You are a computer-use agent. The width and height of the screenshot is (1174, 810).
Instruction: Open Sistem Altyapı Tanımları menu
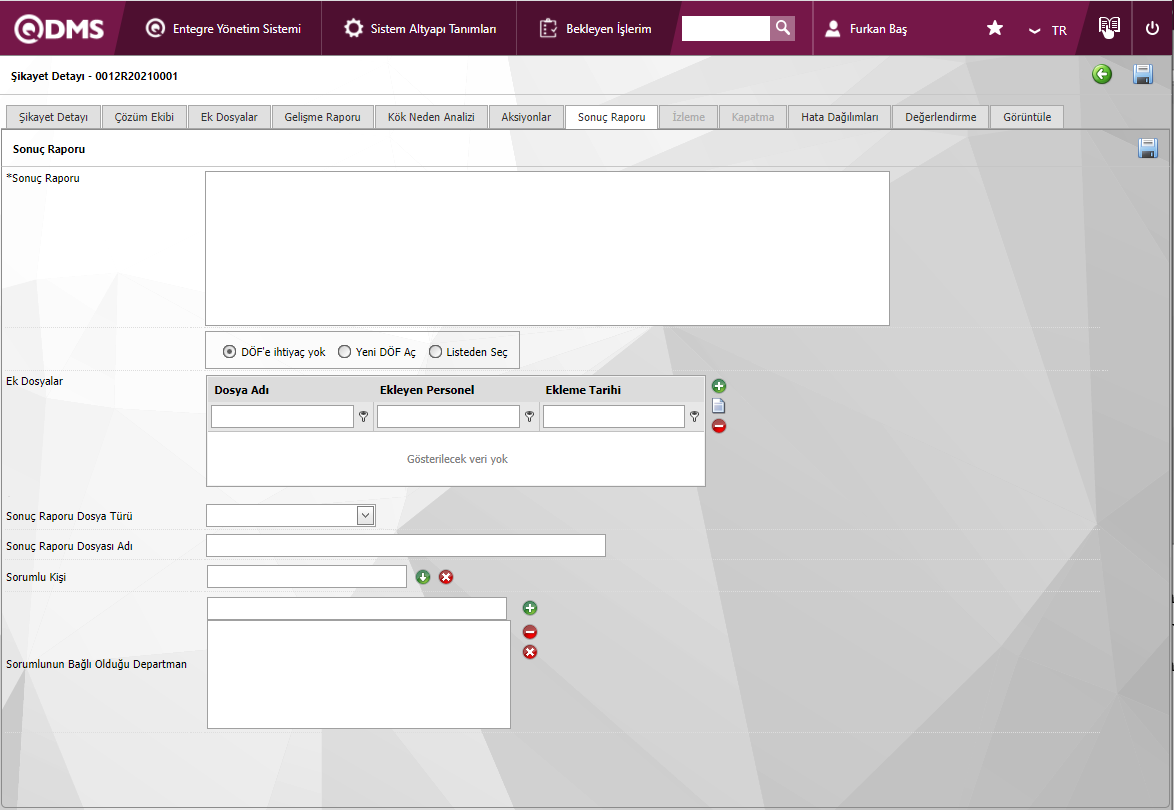point(420,28)
